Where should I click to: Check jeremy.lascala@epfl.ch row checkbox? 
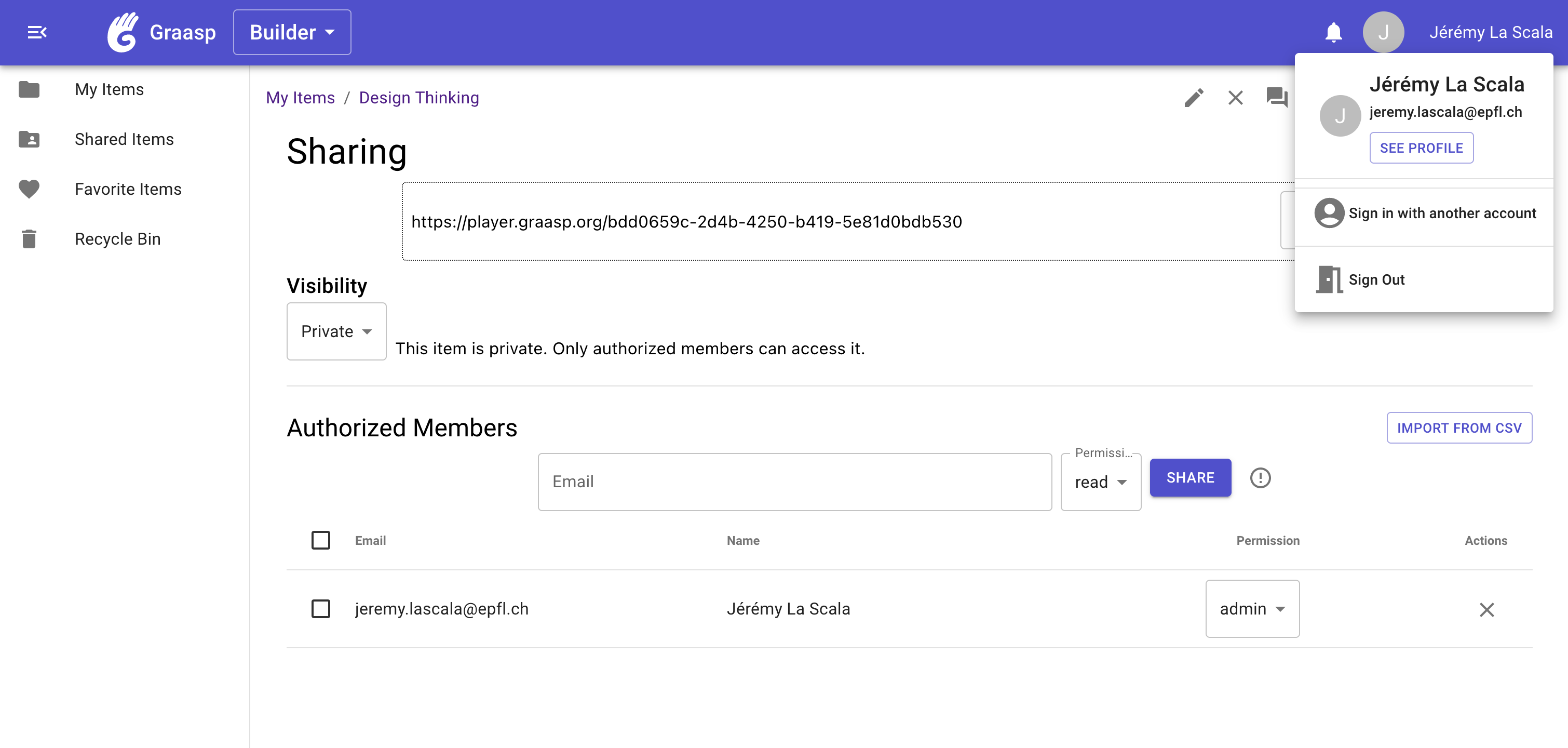(x=321, y=608)
